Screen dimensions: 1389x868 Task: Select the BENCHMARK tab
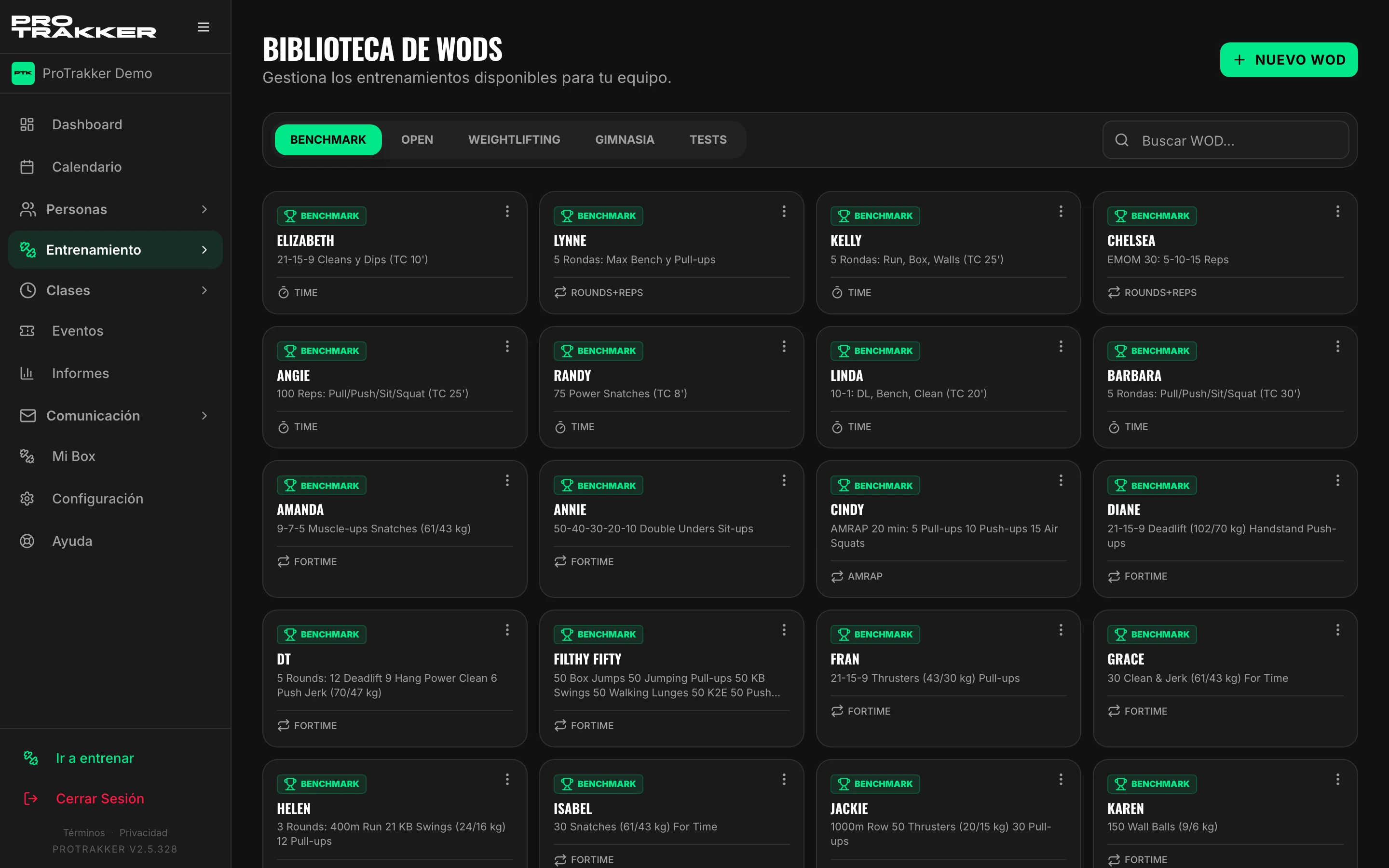point(328,139)
